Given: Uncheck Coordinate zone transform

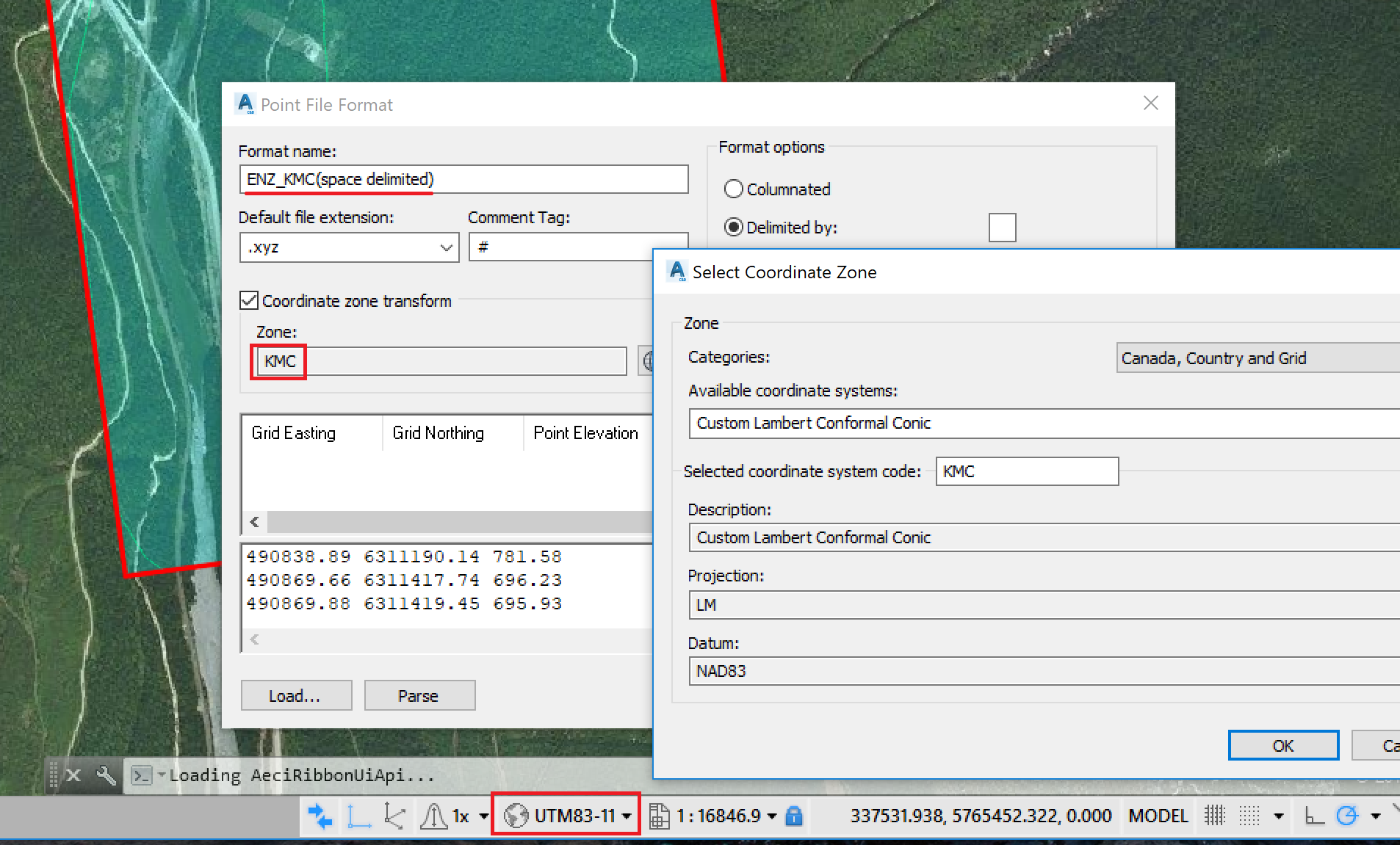Looking at the screenshot, I should click(249, 300).
